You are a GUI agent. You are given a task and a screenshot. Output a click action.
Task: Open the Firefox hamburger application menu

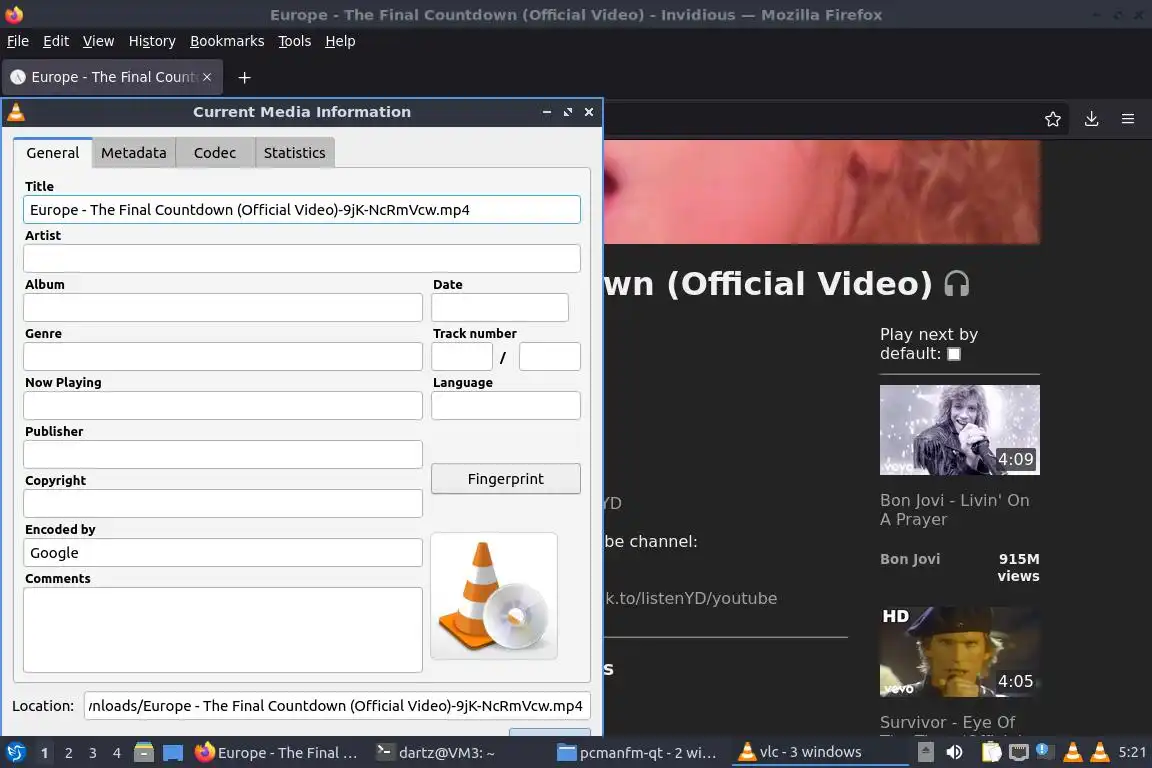[1128, 119]
